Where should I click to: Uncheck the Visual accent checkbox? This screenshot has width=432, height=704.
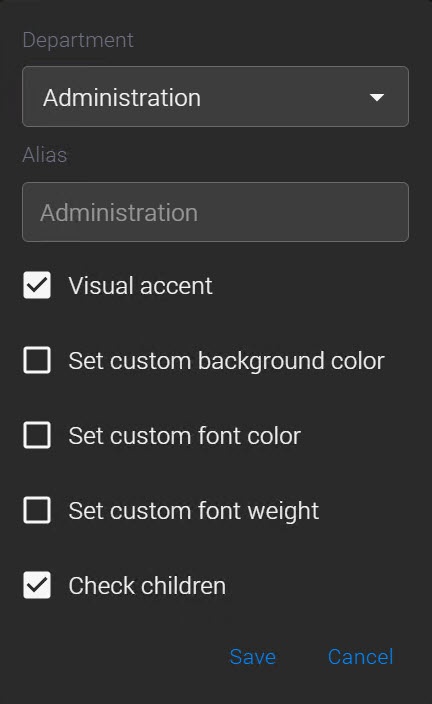click(x=37, y=285)
